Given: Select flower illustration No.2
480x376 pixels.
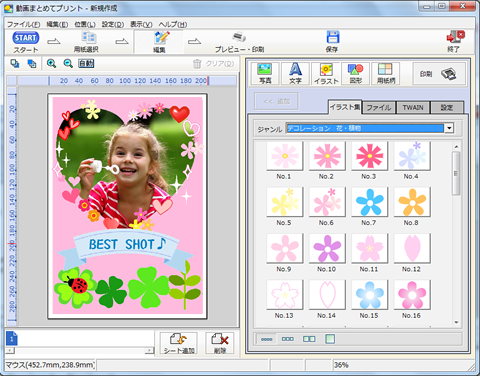Looking at the screenshot, I should pos(327,156).
